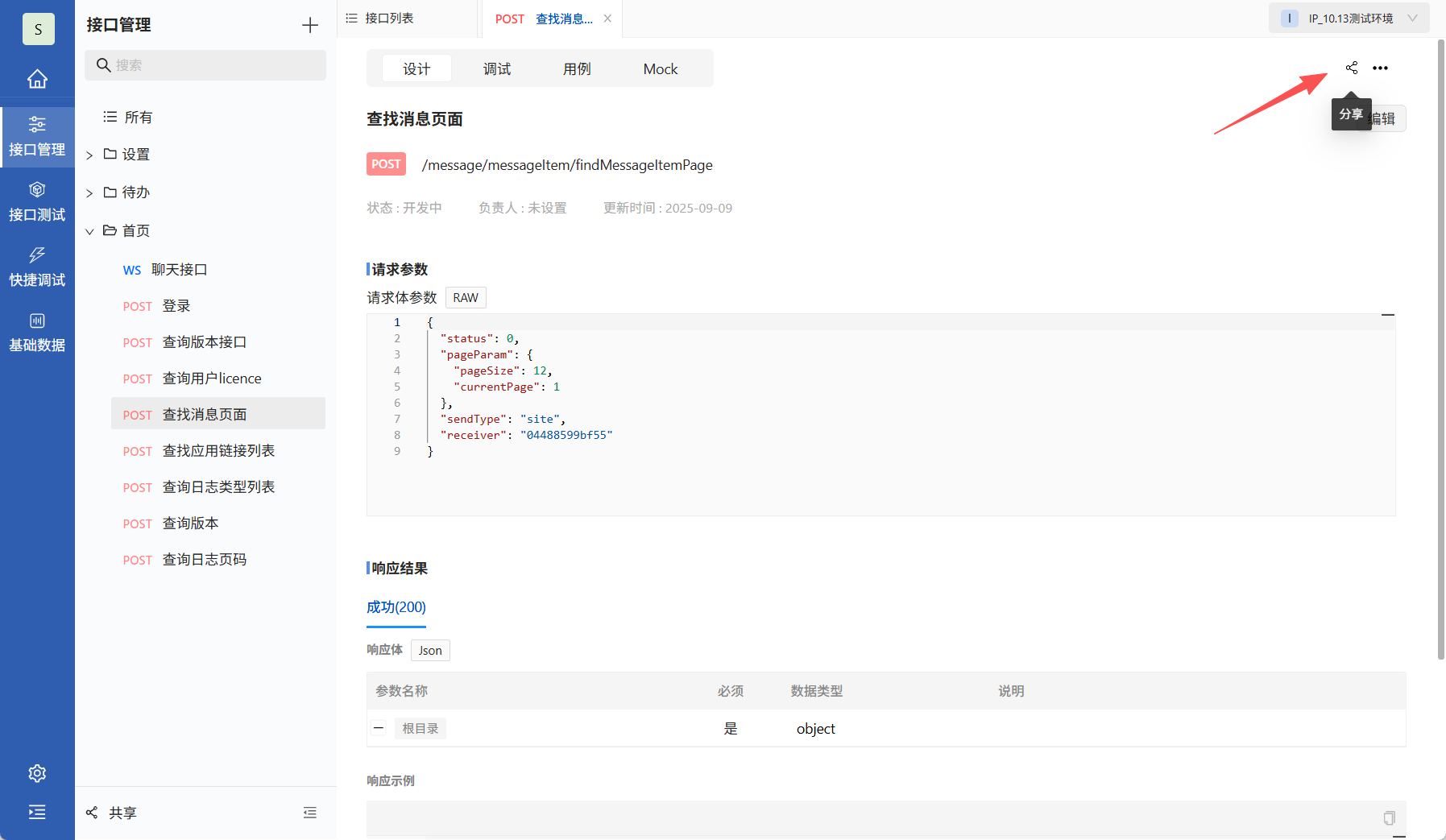
Task: Open the more options ellipsis menu
Action: tap(1381, 68)
